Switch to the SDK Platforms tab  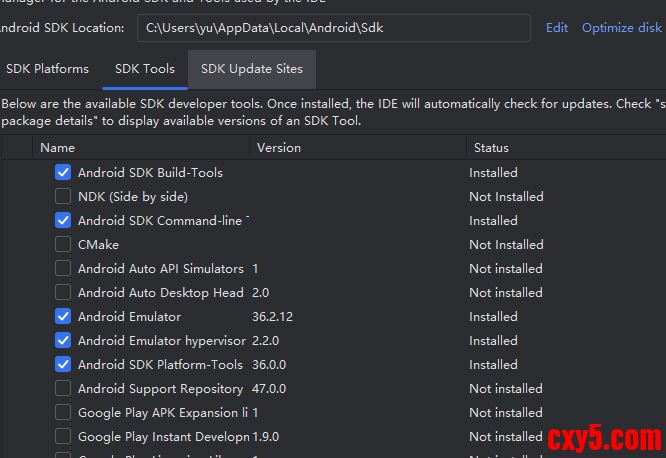47,69
